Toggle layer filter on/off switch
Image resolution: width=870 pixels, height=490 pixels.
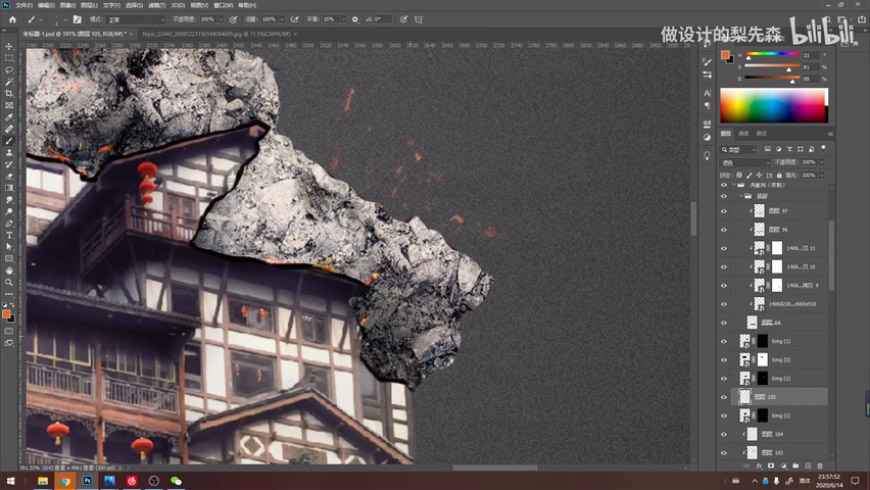(x=823, y=148)
